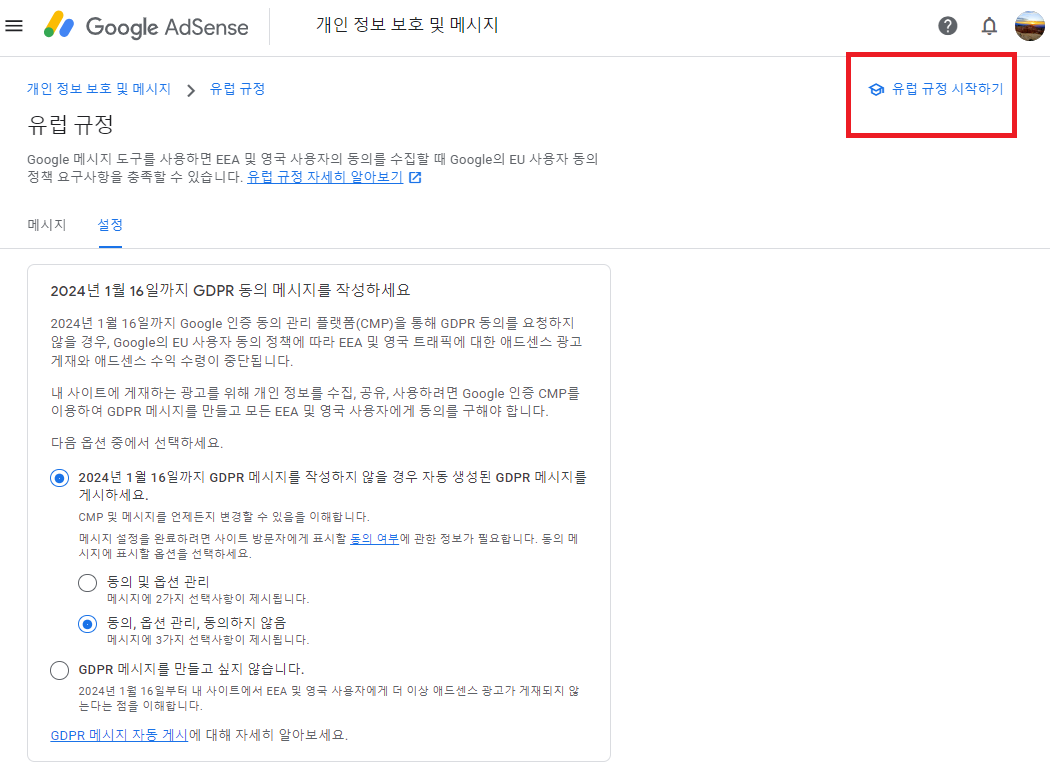The width and height of the screenshot is (1050, 768).
Task: Go to 개인 정보 보호 및 메시지 breadcrumb
Action: click(99, 89)
